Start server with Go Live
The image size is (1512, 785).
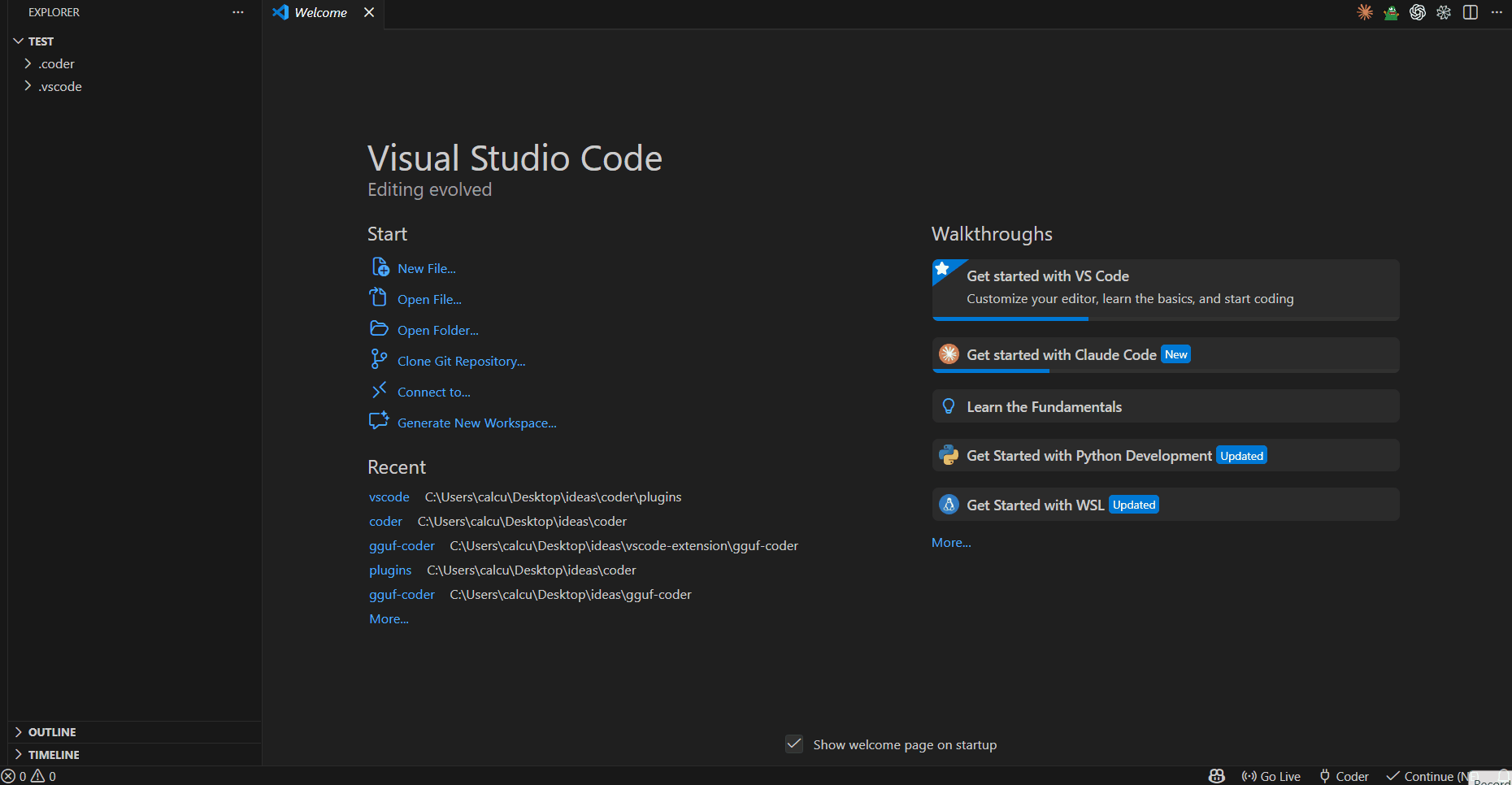tap(1271, 776)
